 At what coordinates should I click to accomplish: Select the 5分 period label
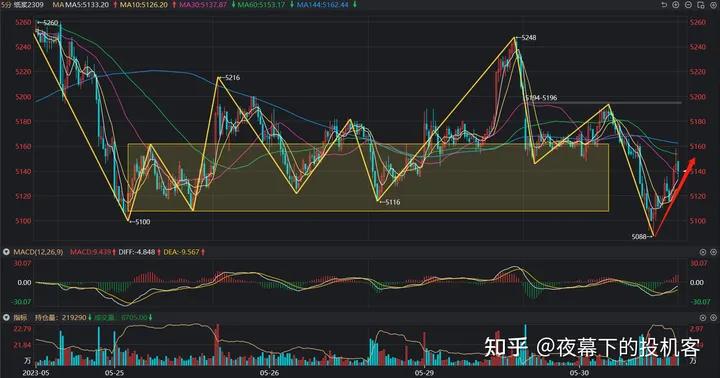(x=6, y=5)
